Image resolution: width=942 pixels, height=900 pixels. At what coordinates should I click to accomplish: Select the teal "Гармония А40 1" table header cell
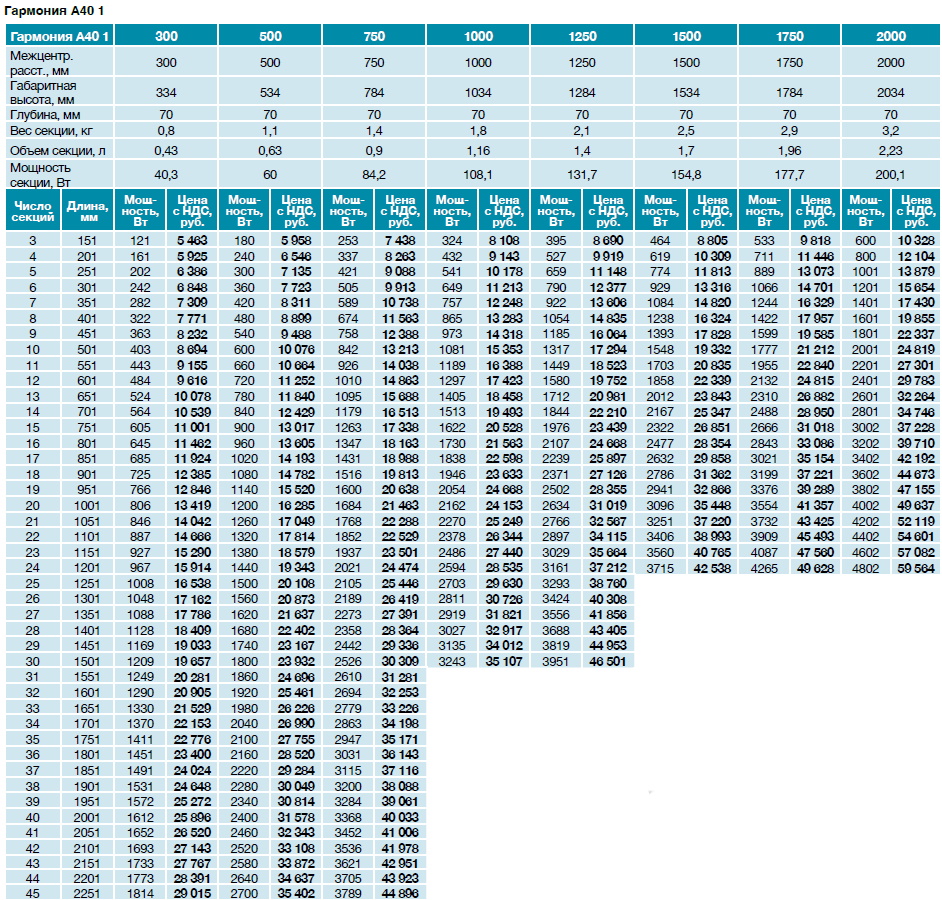[x=59, y=36]
